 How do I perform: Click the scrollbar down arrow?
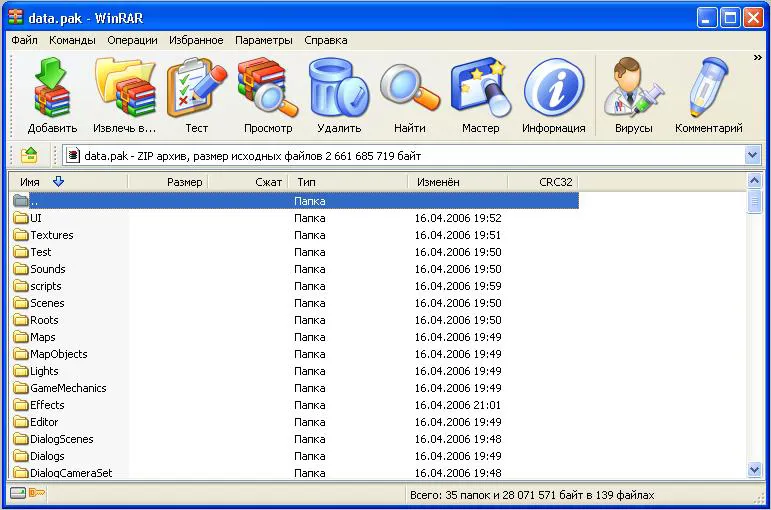(754, 470)
